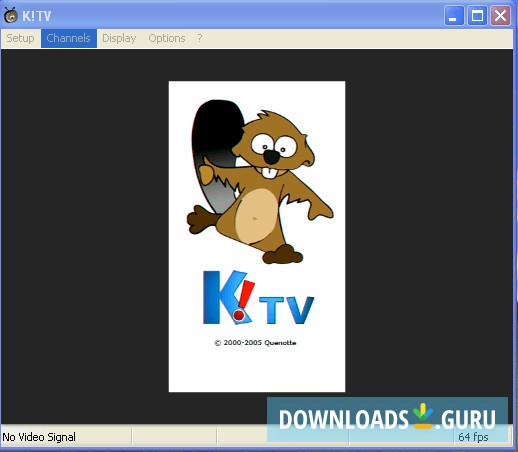This screenshot has height=452, width=518.
Task: Open the Setup menu
Action: [20, 38]
